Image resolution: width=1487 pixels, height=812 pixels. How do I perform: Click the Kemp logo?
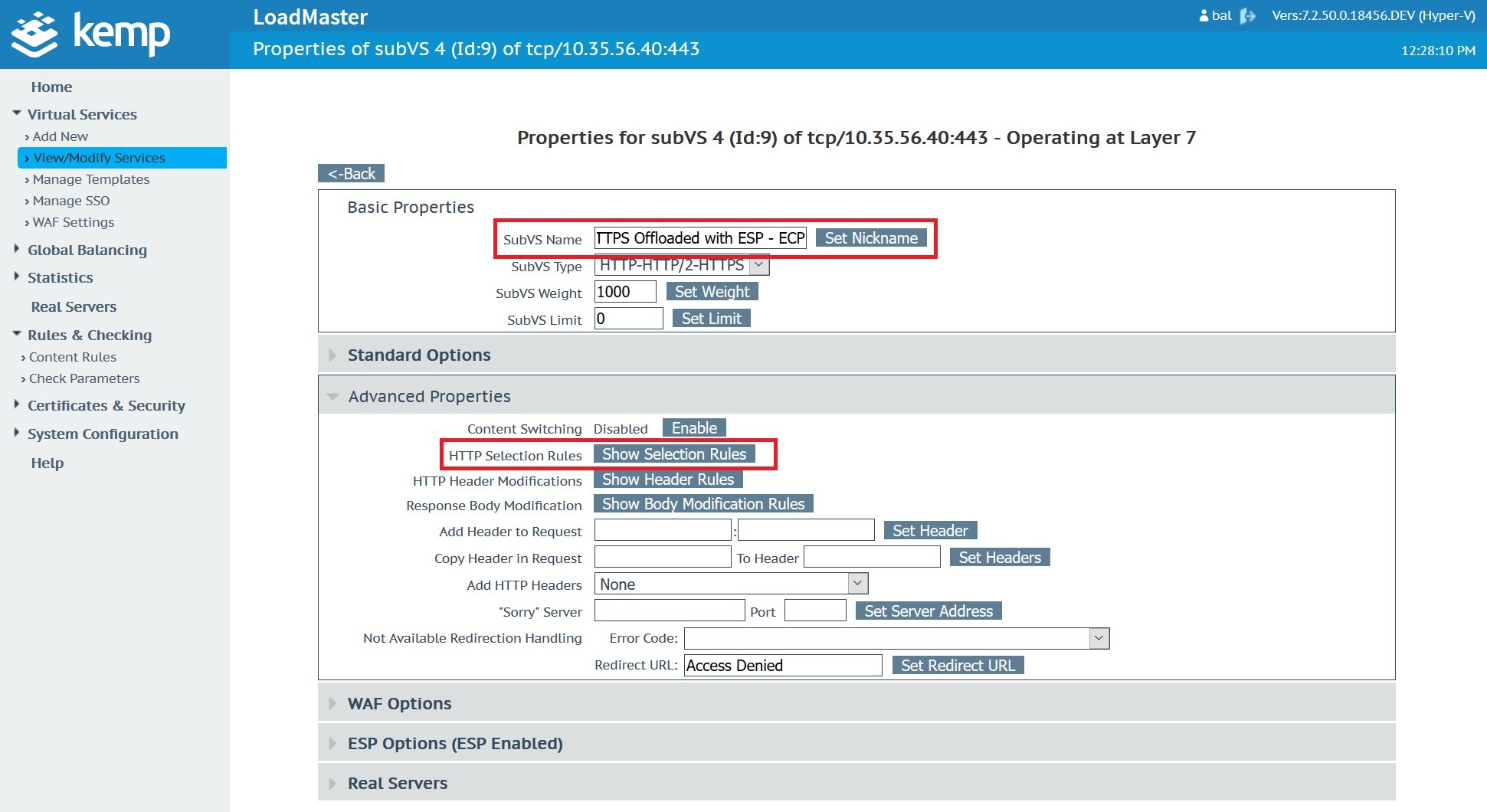(x=92, y=34)
